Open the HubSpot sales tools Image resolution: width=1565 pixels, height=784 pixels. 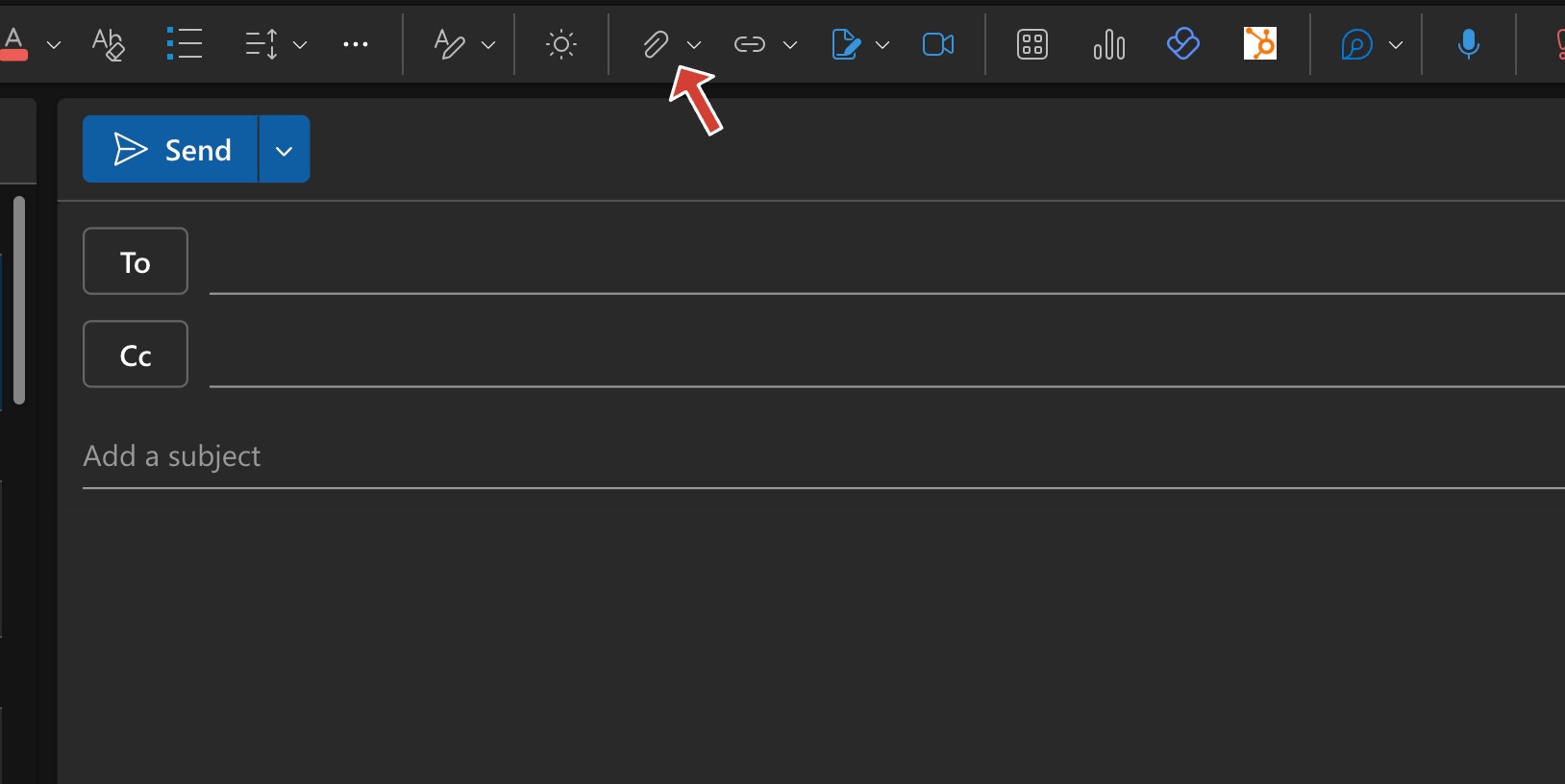1259,43
